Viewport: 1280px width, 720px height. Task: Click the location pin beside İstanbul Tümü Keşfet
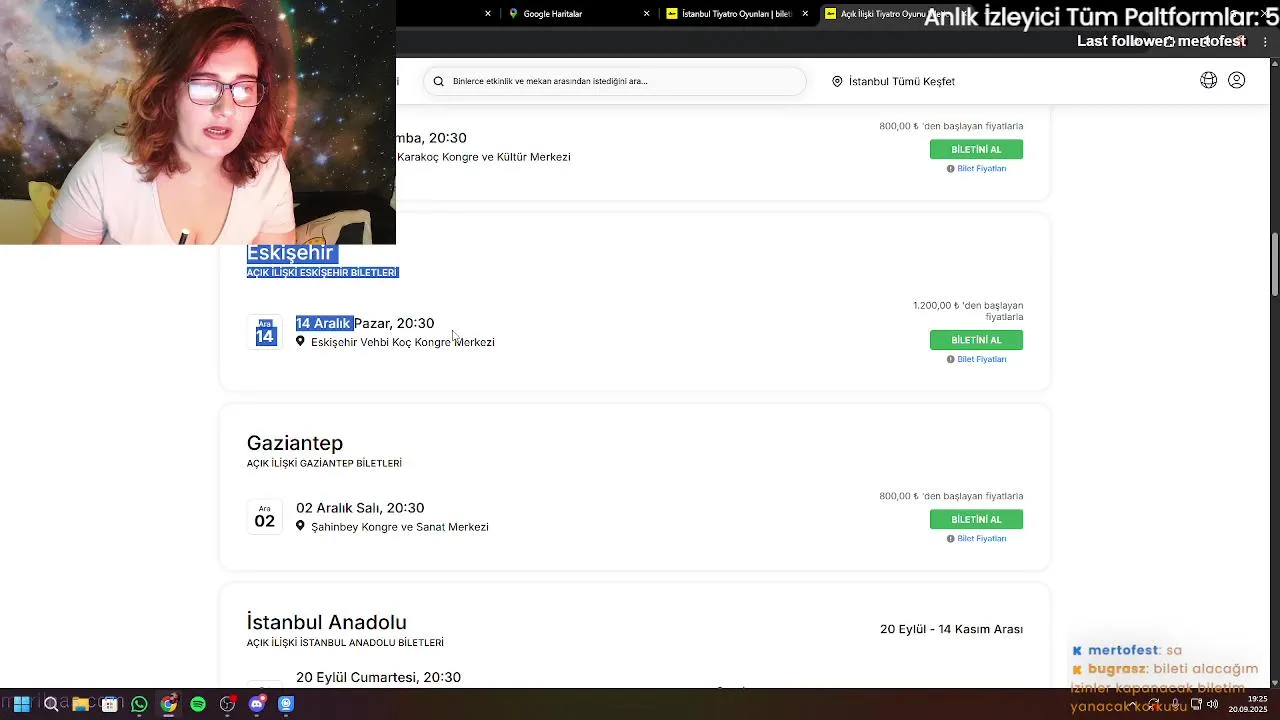point(837,81)
